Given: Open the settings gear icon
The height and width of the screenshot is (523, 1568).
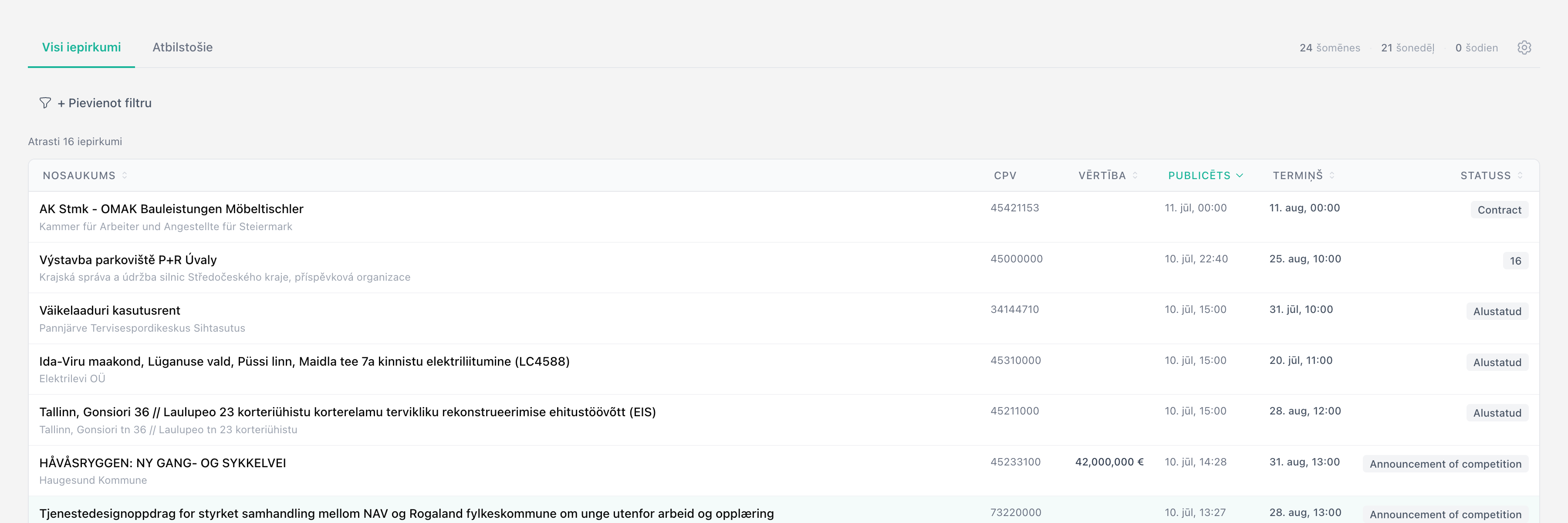Looking at the screenshot, I should (x=1524, y=48).
